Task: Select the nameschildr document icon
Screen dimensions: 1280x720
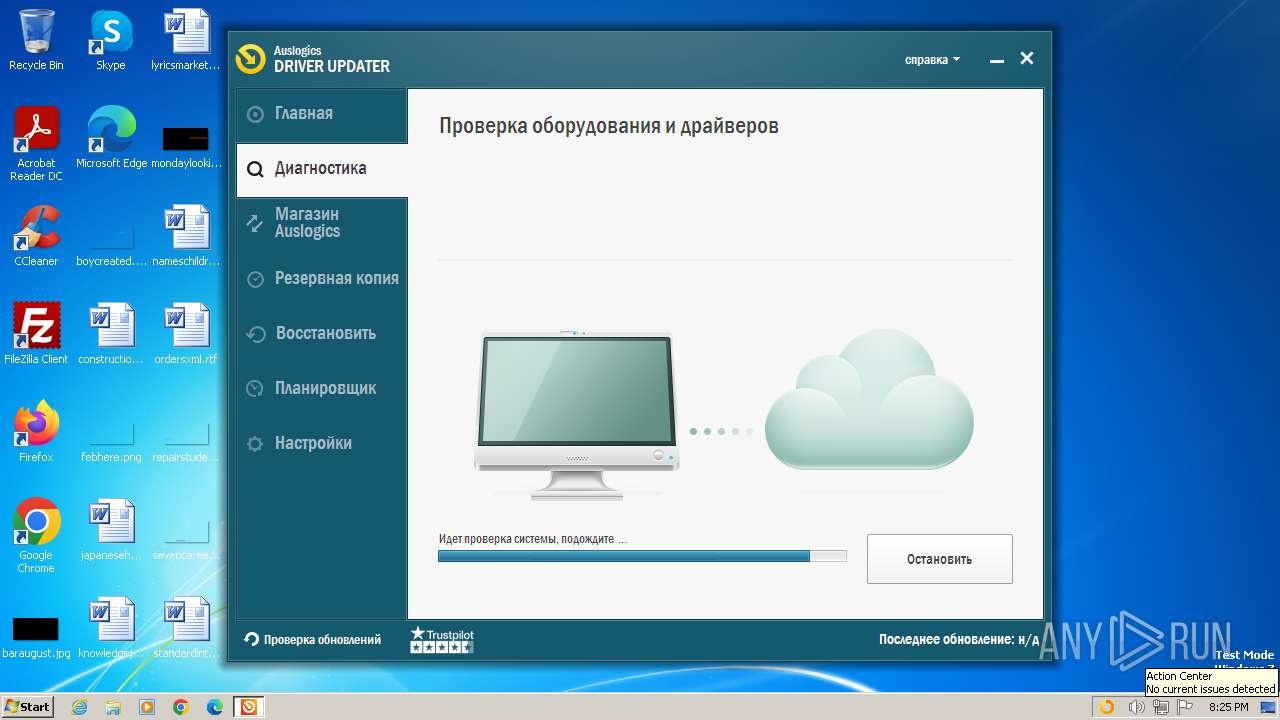Action: [x=186, y=236]
